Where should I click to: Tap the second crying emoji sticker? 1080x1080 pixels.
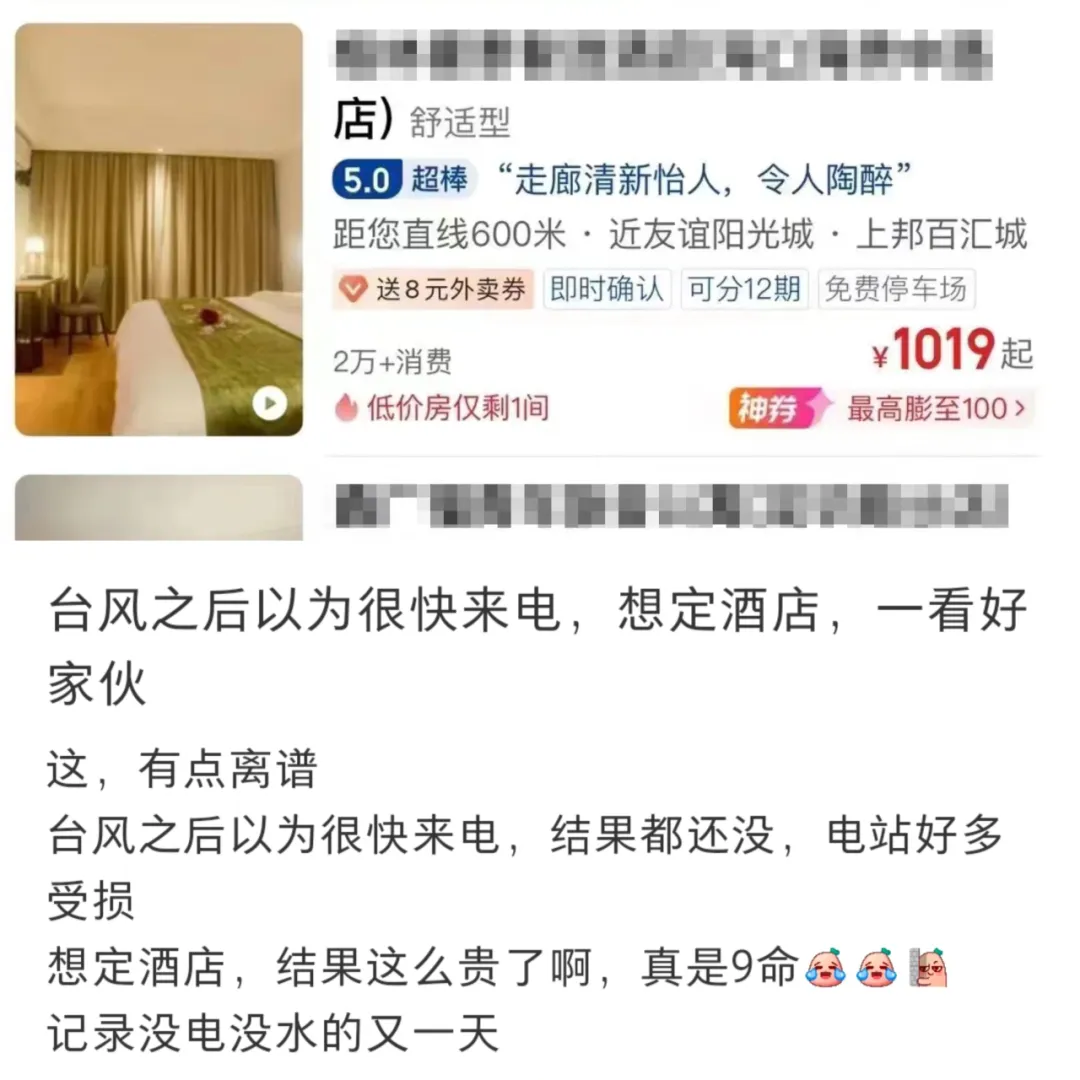coord(876,968)
